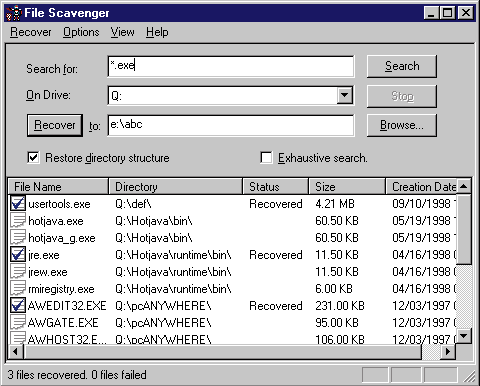Uncheck the jre.exe file checkbox
This screenshot has height=386, width=480.
[x=18, y=254]
